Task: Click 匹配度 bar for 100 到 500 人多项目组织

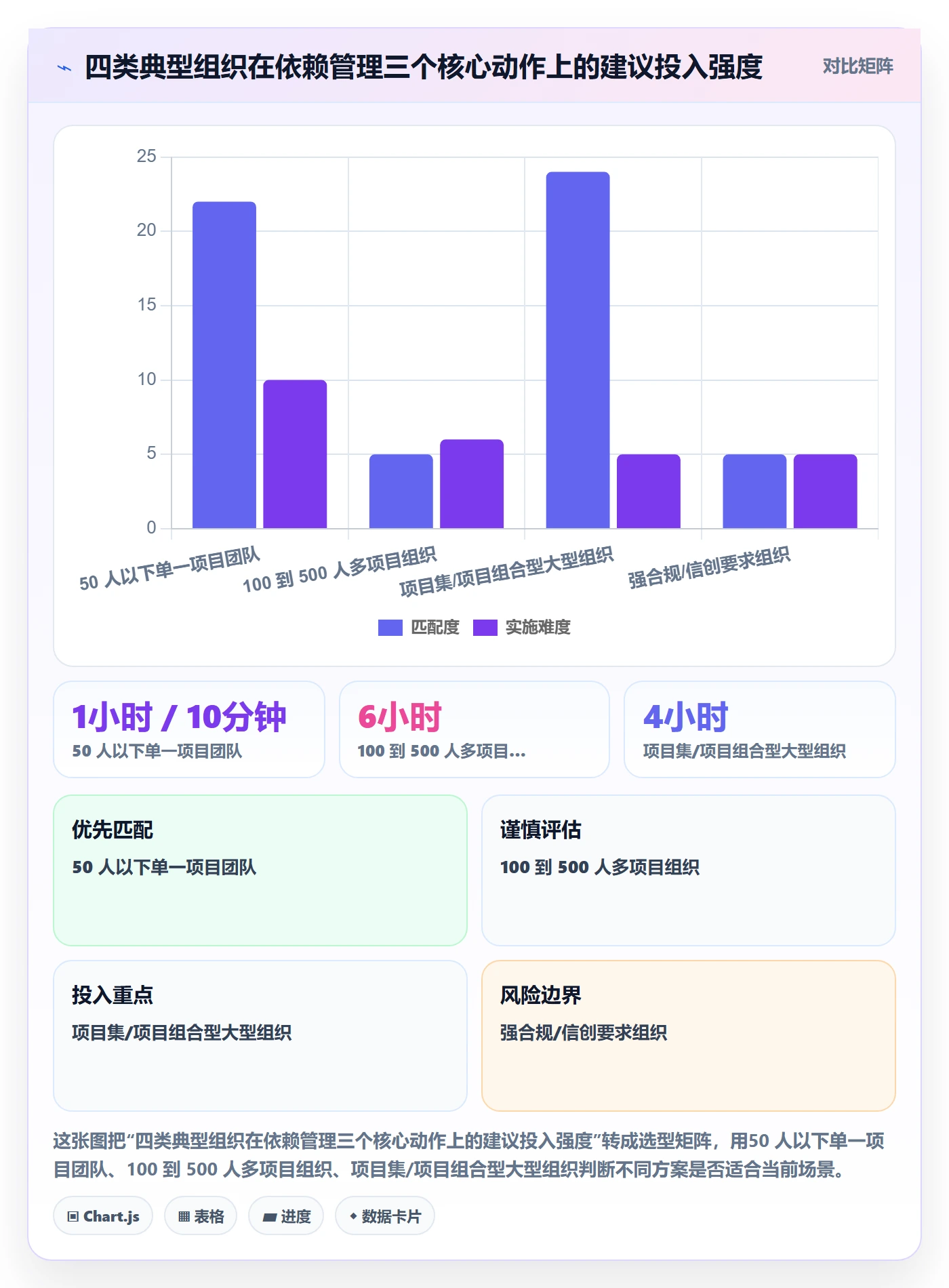Action: click(401, 491)
